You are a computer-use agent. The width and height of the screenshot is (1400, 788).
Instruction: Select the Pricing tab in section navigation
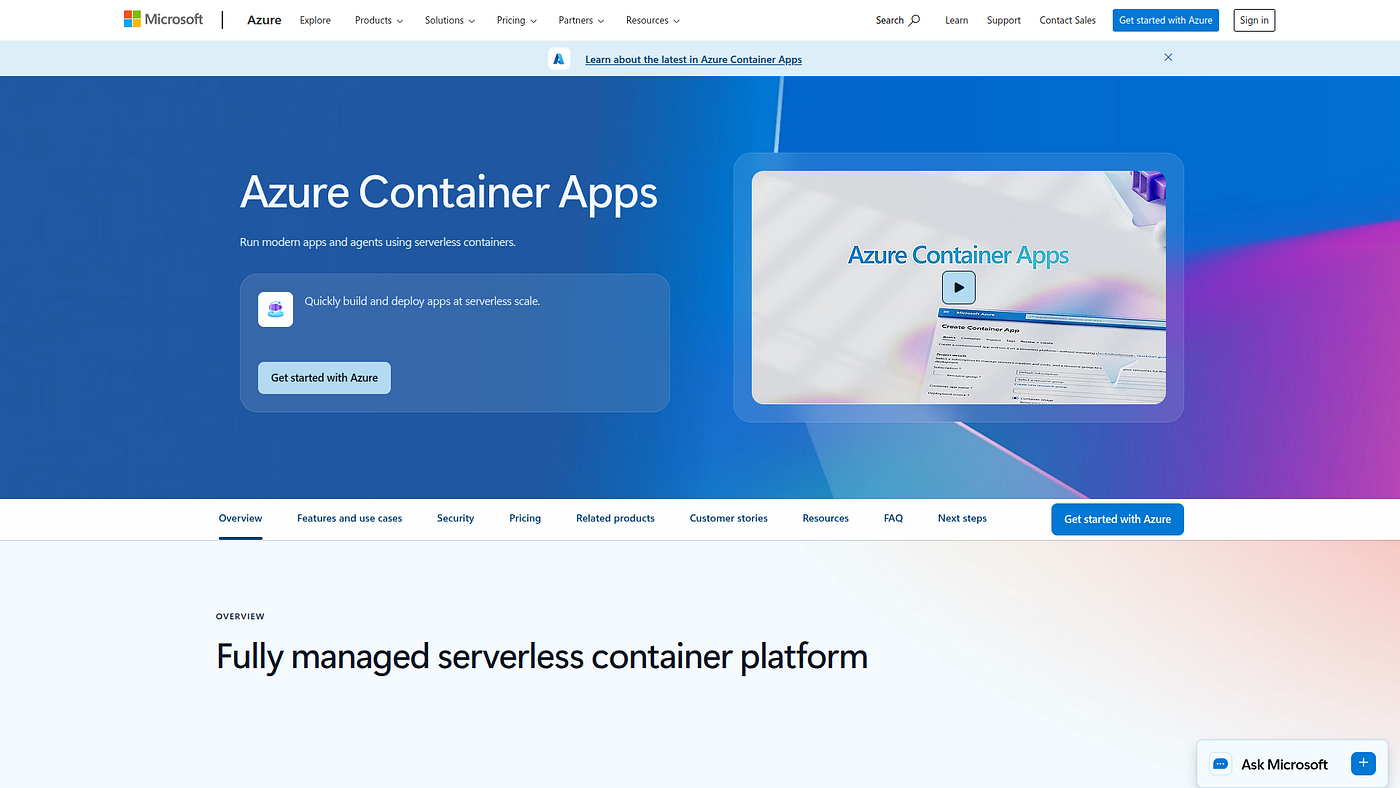coord(525,519)
